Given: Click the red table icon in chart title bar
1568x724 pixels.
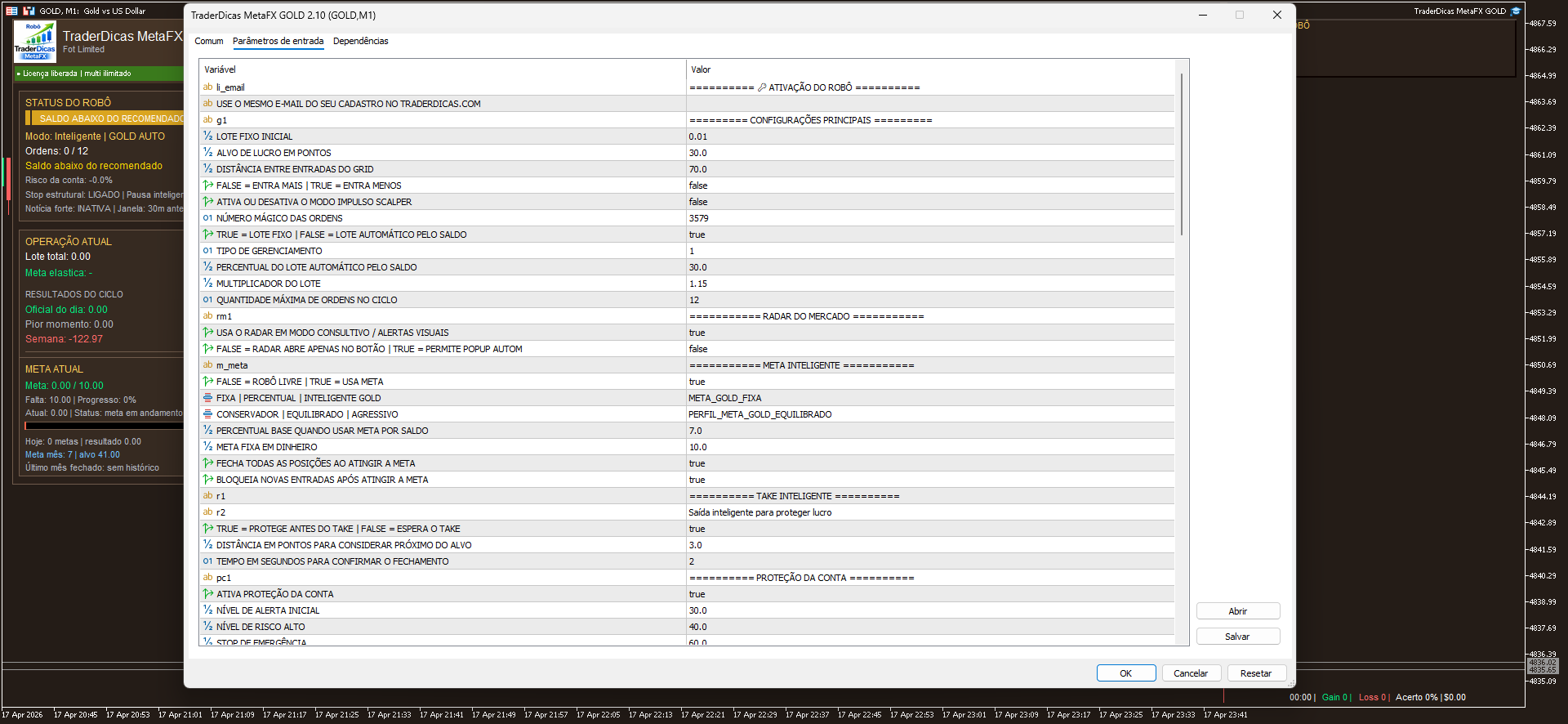Looking at the screenshot, I should point(11,11).
